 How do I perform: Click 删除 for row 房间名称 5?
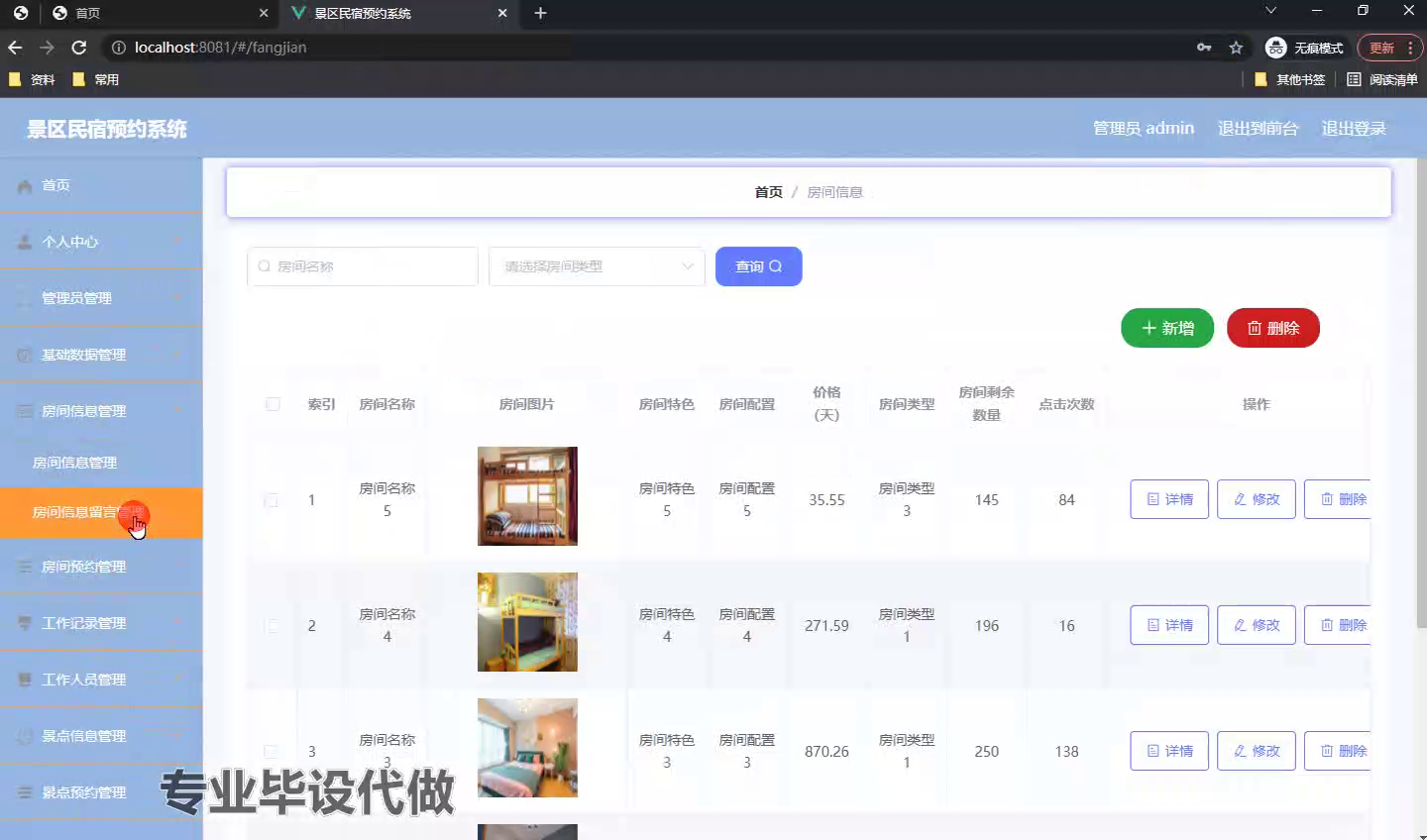point(1338,499)
